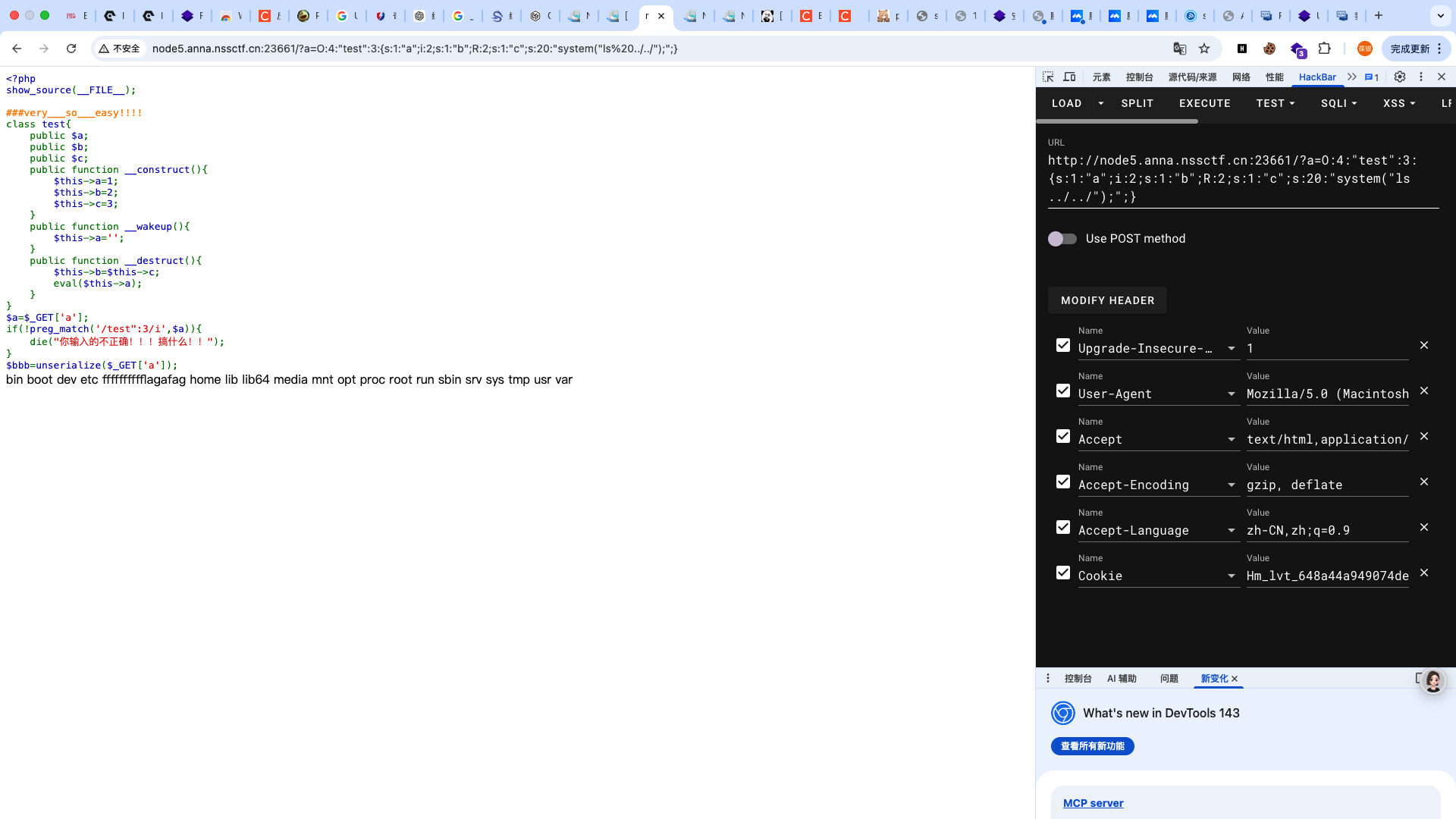The width and height of the screenshot is (1456, 819).
Task: Close the DevTools panel
Action: click(x=1442, y=77)
